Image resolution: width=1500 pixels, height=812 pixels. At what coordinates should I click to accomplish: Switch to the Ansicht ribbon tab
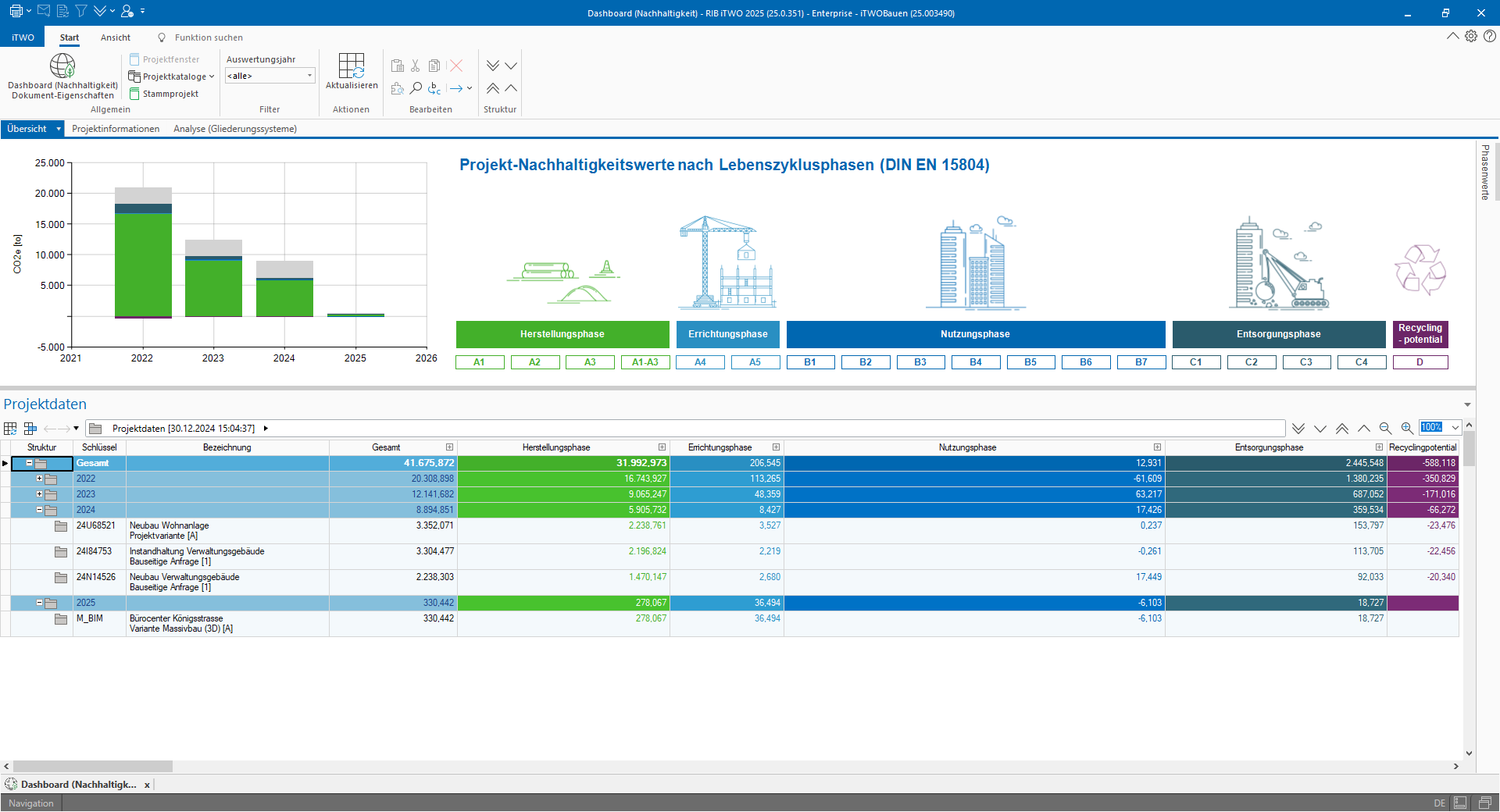click(x=116, y=37)
